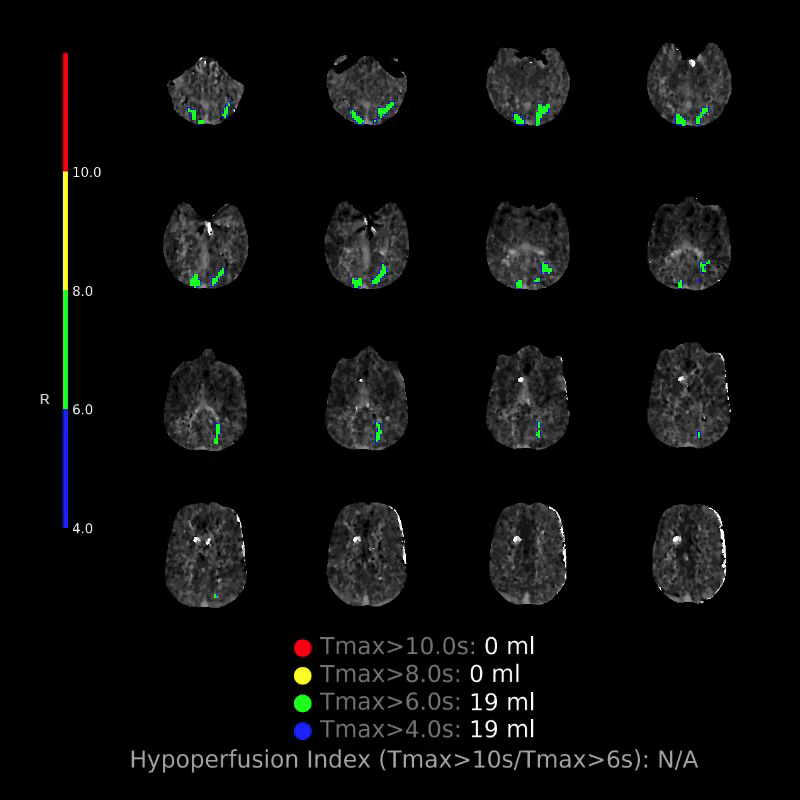
Task: Click the red Tmax>10.0s legend dot
Action: click(x=304, y=647)
